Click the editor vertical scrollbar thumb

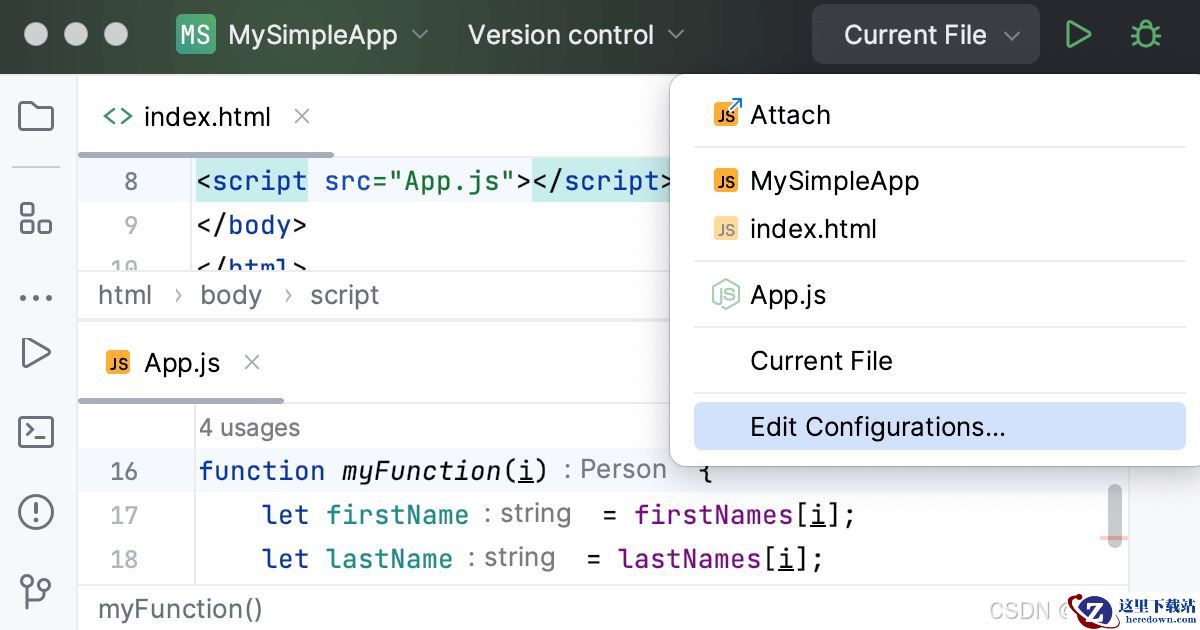(x=1115, y=516)
